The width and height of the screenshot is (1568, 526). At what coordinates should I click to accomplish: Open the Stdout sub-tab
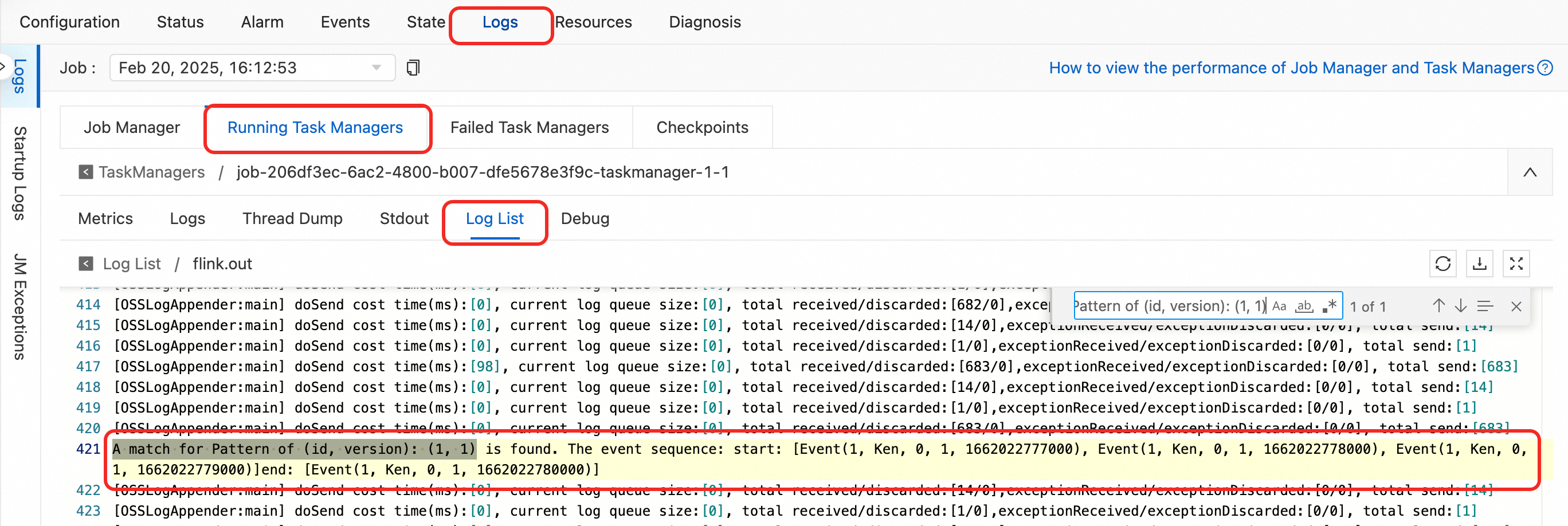(x=404, y=218)
